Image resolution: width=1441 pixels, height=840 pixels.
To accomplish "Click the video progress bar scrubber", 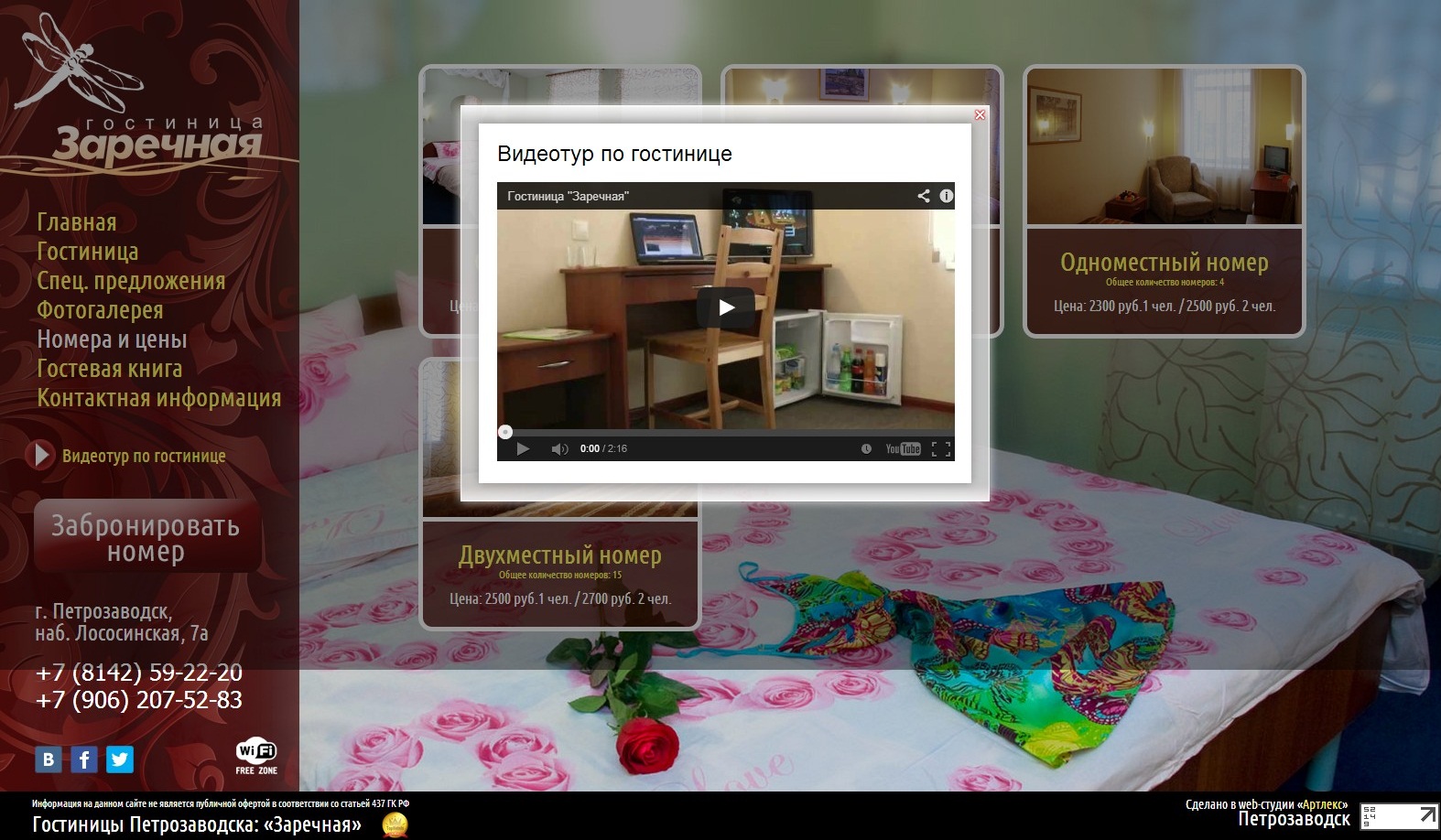I will click(505, 432).
